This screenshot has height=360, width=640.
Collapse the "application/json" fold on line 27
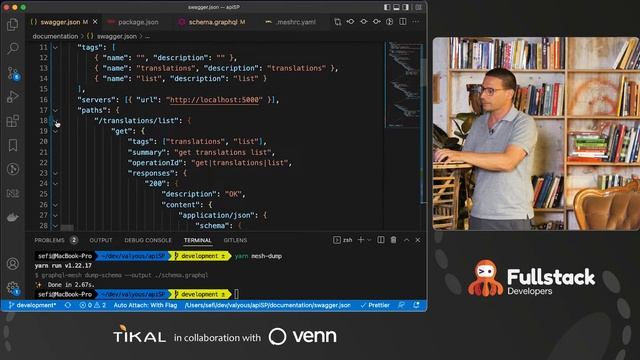point(55,215)
